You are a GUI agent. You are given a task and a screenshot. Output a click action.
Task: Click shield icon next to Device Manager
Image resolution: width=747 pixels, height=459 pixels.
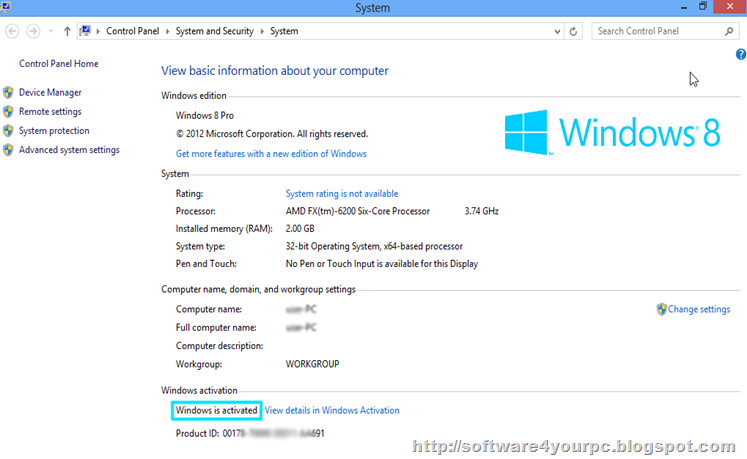[8, 92]
